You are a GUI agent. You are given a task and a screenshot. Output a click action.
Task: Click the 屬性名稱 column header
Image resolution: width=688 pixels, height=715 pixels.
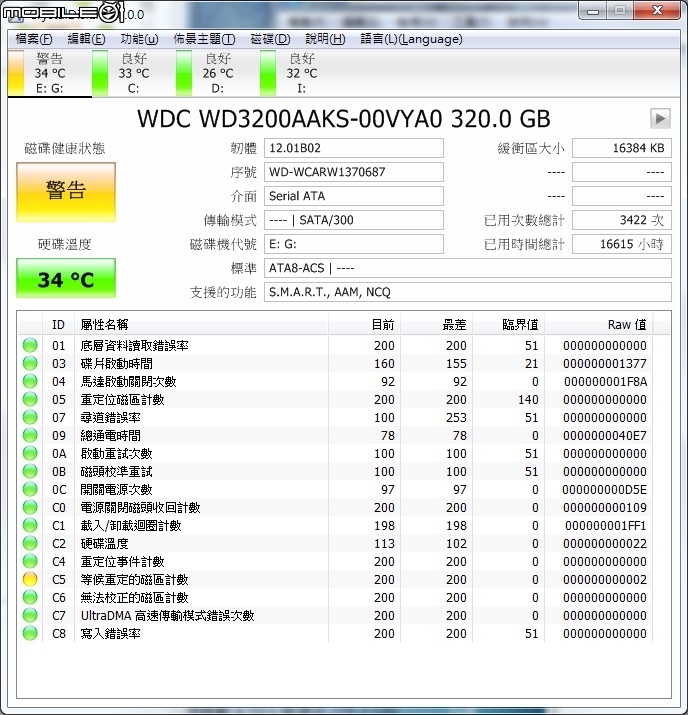pyautogui.click(x=201, y=325)
